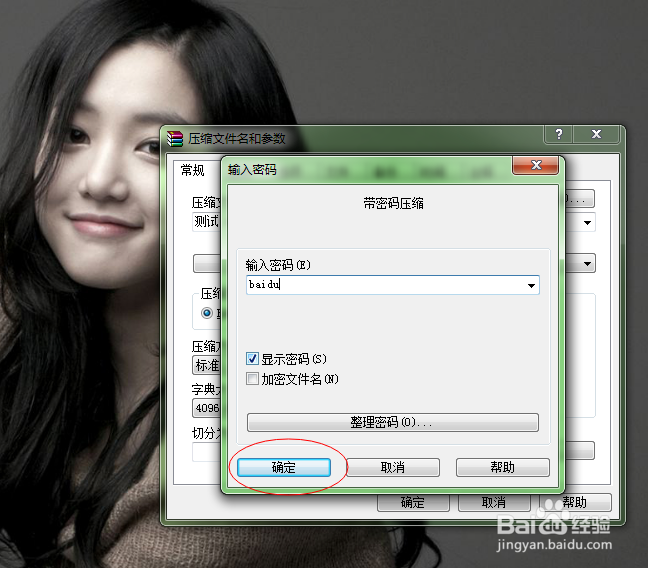Image resolution: width=648 pixels, height=568 pixels.
Task: Click 确定 in the 输入密码 dialog
Action: tap(284, 468)
